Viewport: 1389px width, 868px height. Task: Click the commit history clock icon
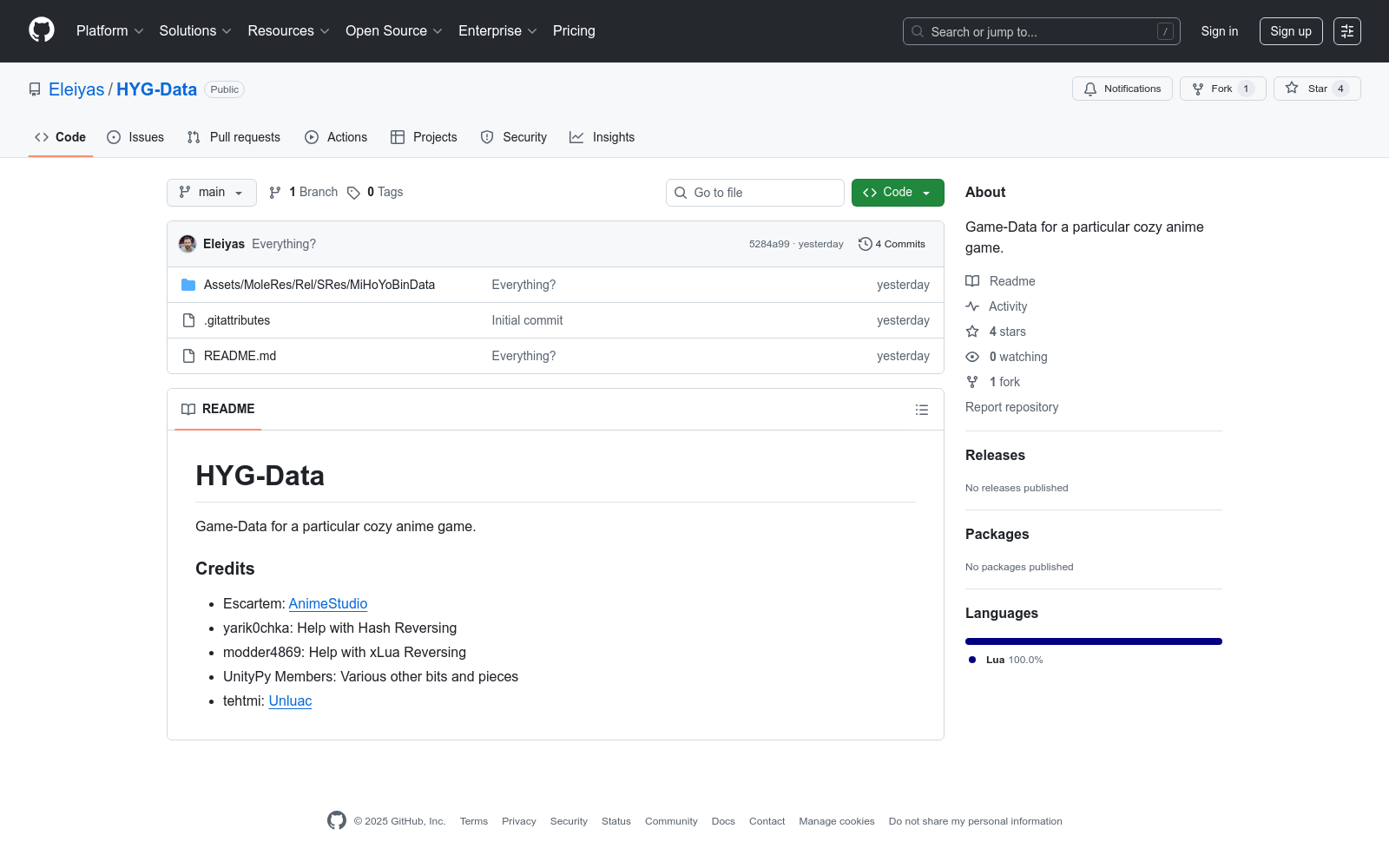pos(865,244)
